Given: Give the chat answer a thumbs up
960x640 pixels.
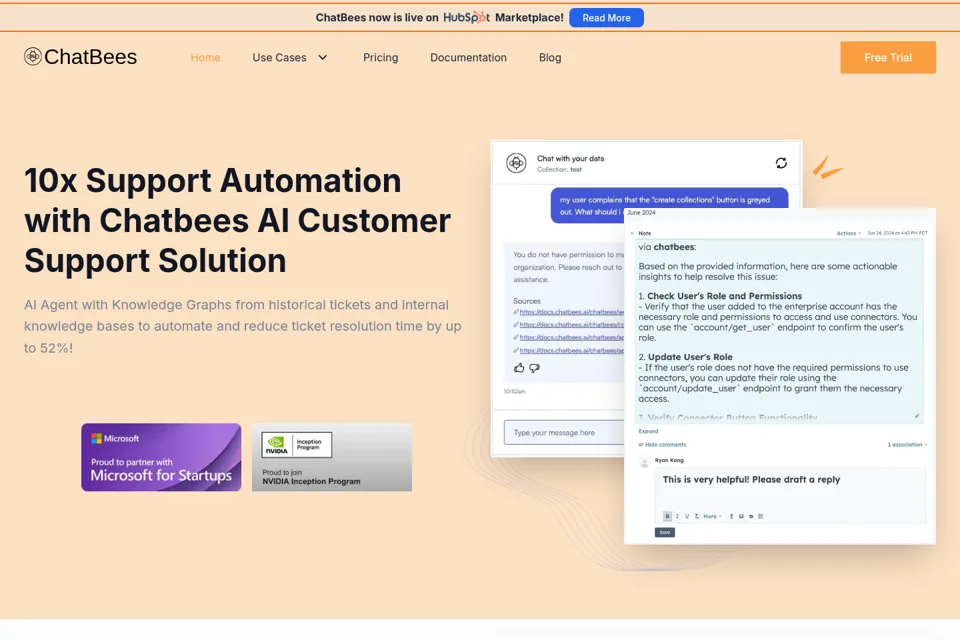Looking at the screenshot, I should click(519, 367).
